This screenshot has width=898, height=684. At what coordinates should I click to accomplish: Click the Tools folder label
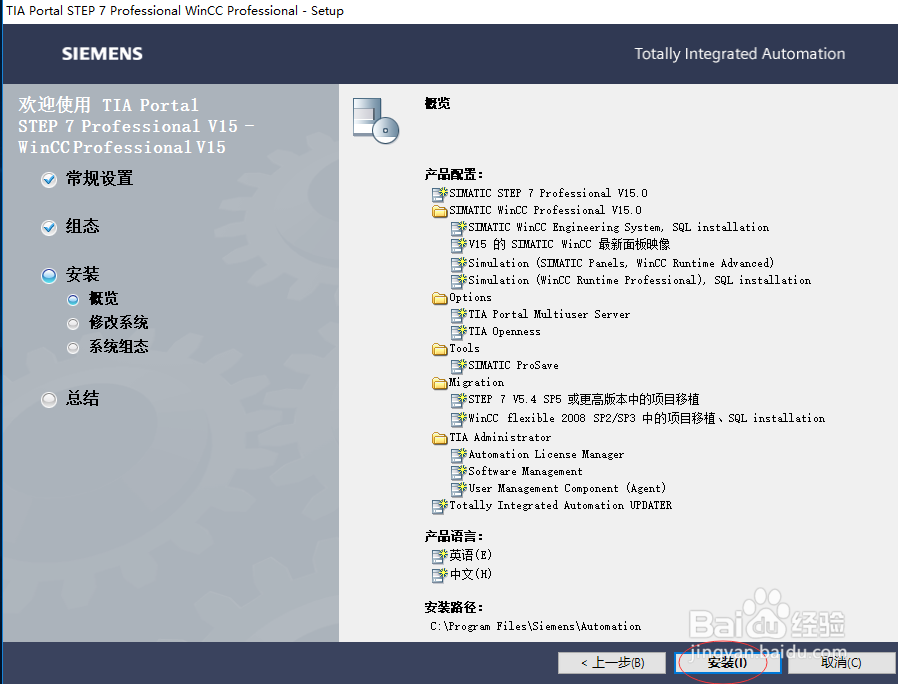[x=464, y=348]
